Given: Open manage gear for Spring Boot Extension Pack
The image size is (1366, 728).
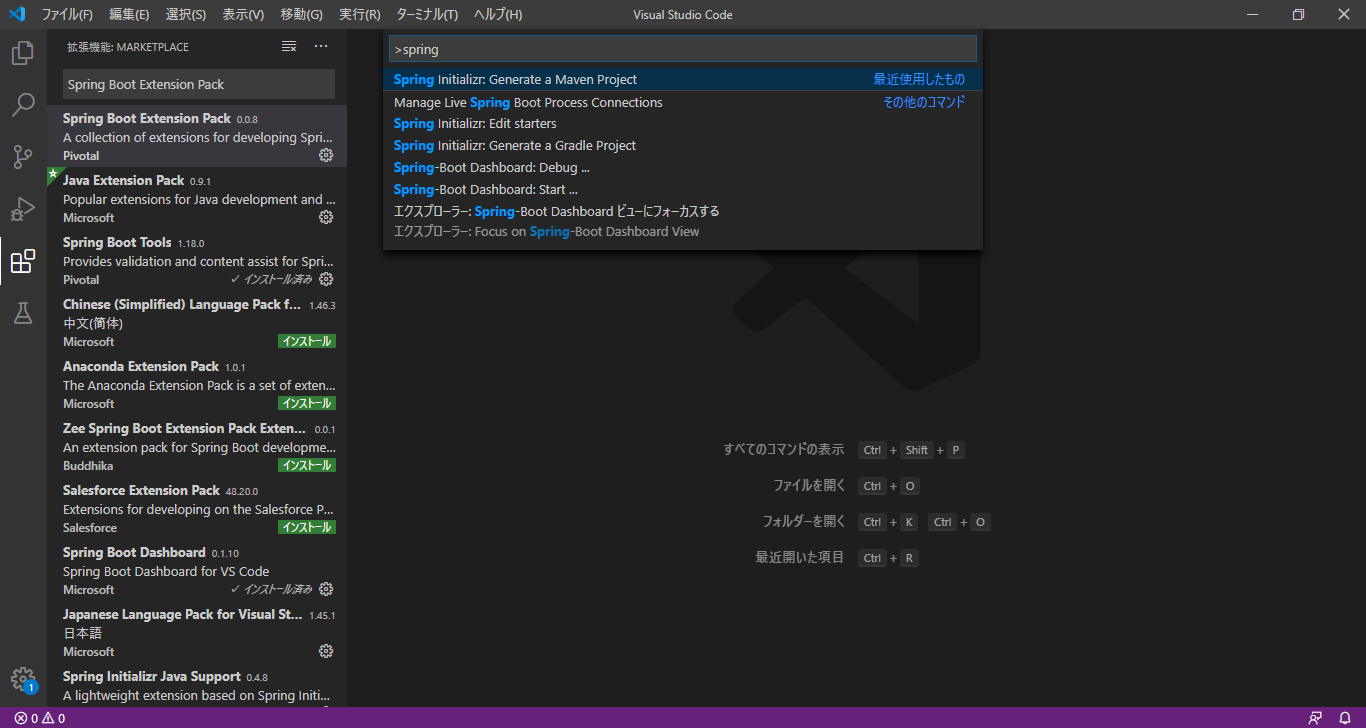Looking at the screenshot, I should 326,155.
